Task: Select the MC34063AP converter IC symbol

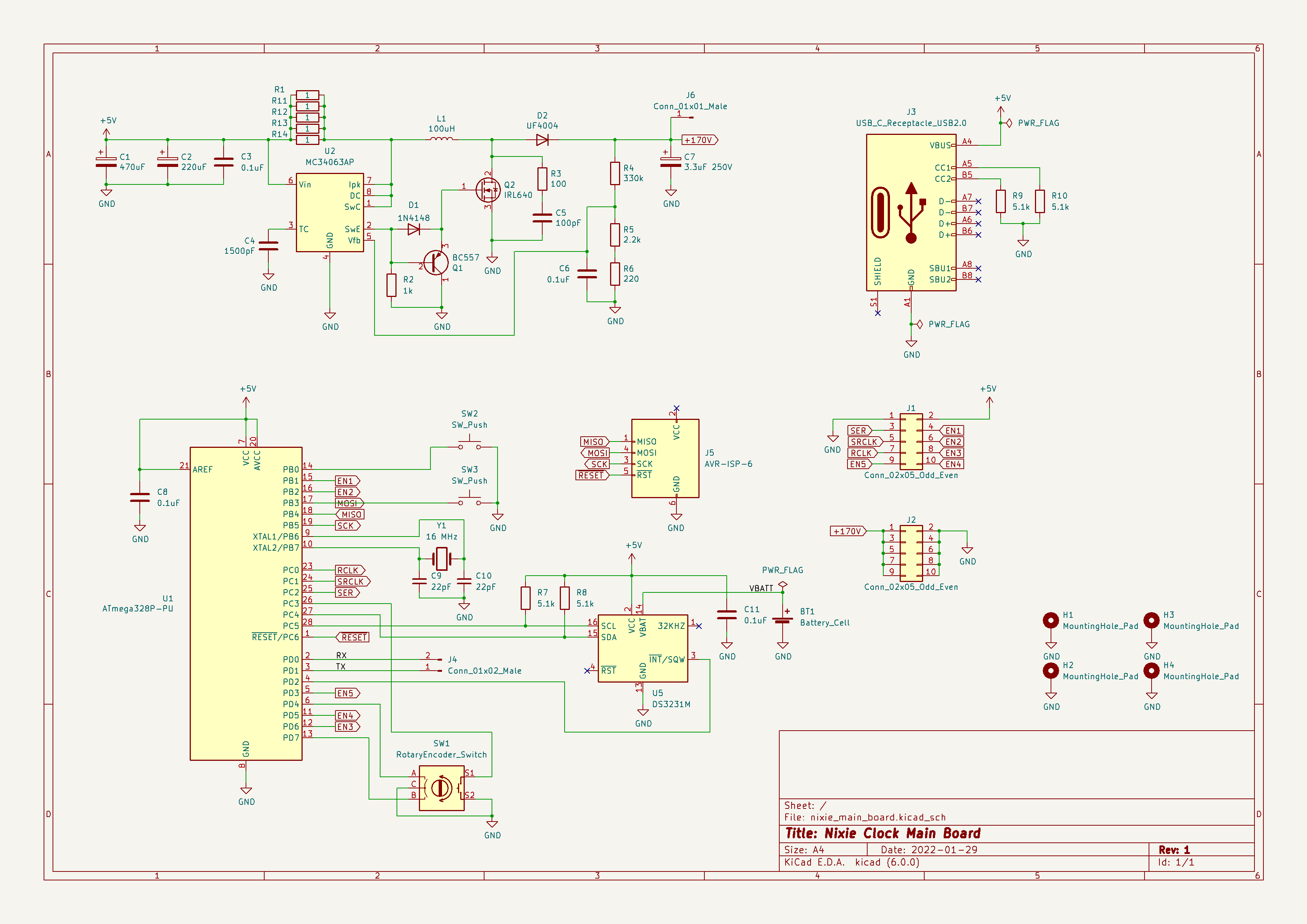Action: click(329, 212)
